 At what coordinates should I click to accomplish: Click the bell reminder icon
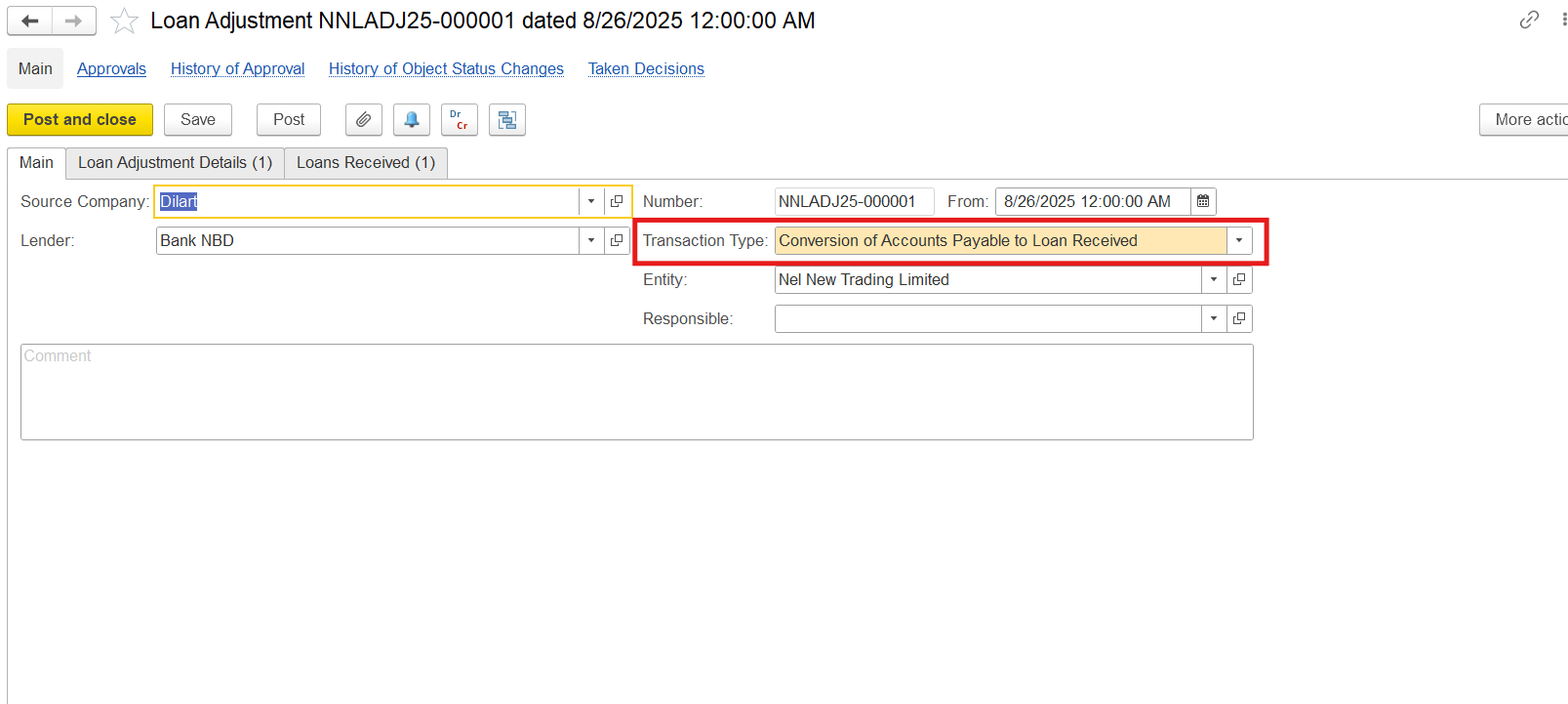coord(411,120)
